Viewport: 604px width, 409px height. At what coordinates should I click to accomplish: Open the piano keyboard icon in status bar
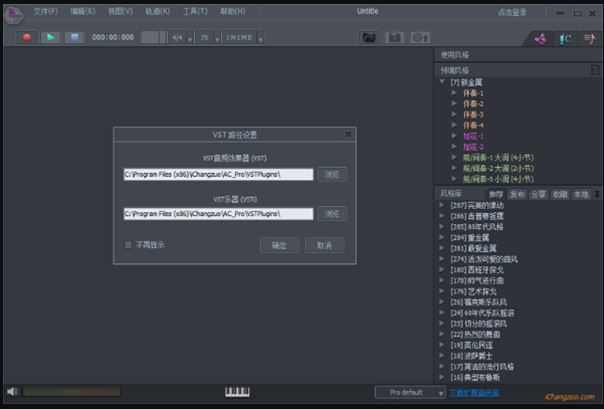coord(237,392)
